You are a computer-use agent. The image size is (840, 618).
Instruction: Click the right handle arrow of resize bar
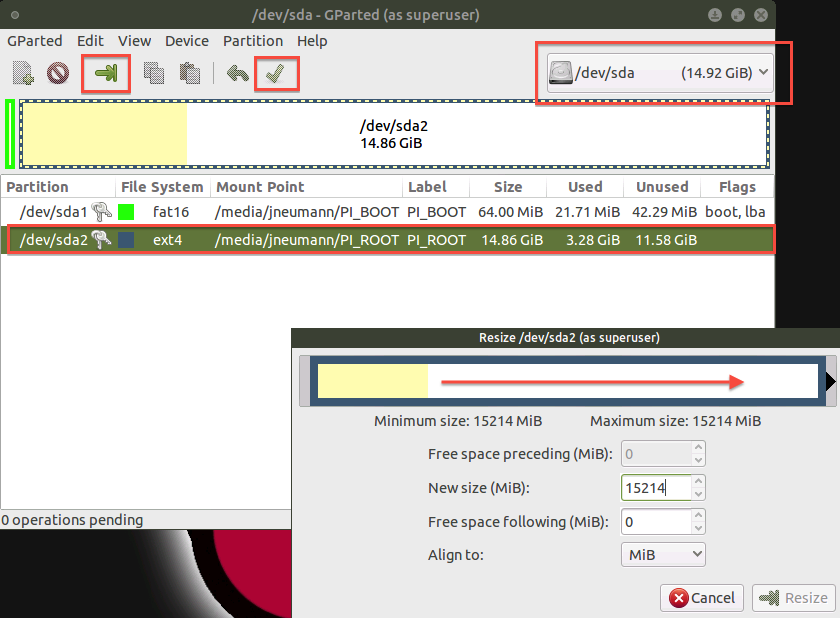(831, 381)
